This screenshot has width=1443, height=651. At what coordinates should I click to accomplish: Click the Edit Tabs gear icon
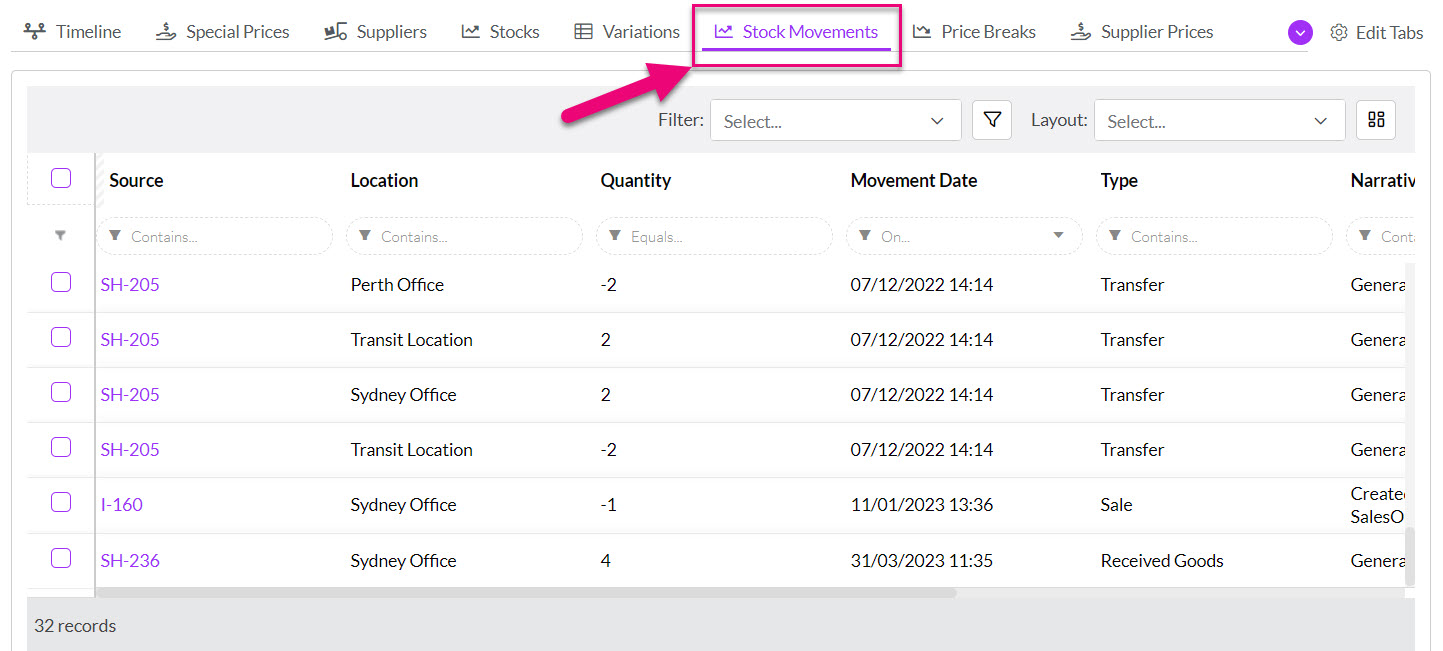1338,33
